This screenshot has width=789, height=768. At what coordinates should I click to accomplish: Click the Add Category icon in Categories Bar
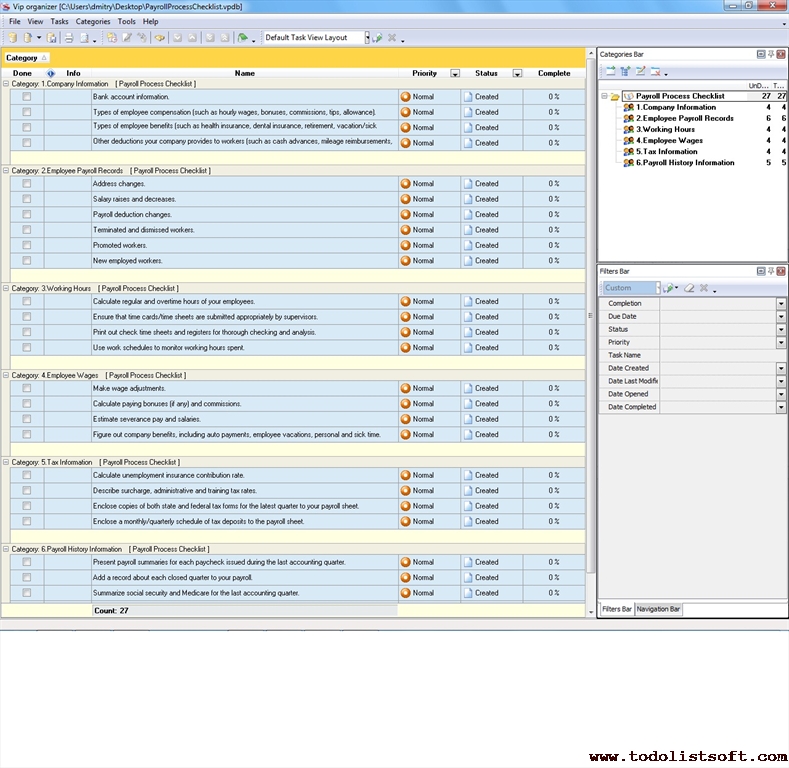point(610,71)
